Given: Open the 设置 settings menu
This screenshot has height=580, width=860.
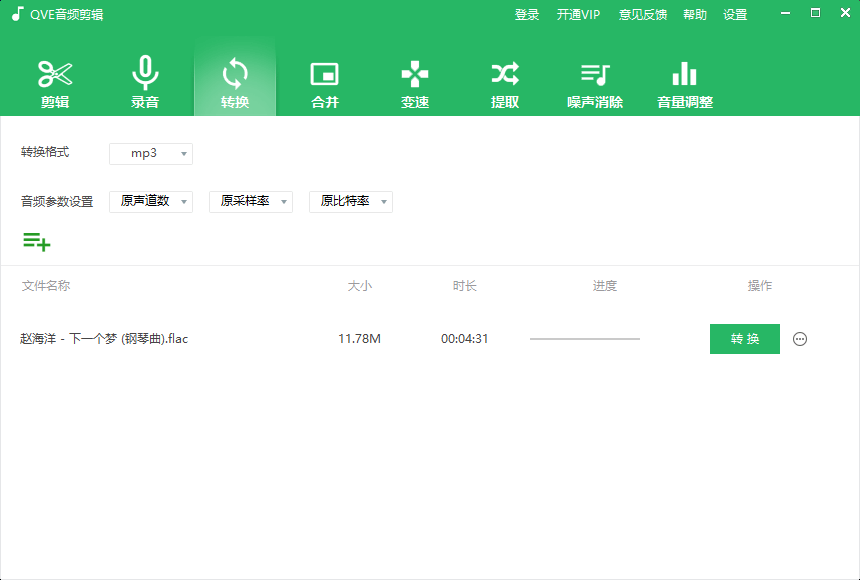Looking at the screenshot, I should [735, 14].
